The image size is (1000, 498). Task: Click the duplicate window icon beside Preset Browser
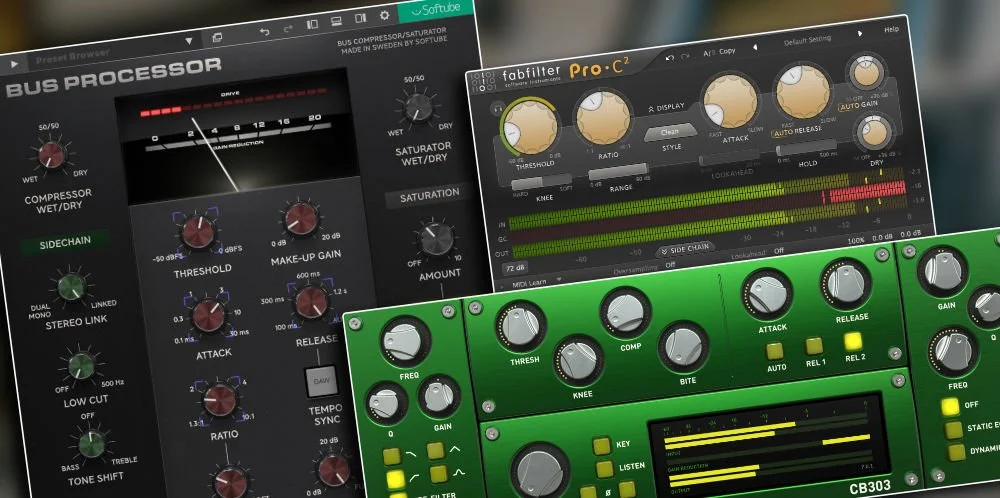(217, 37)
